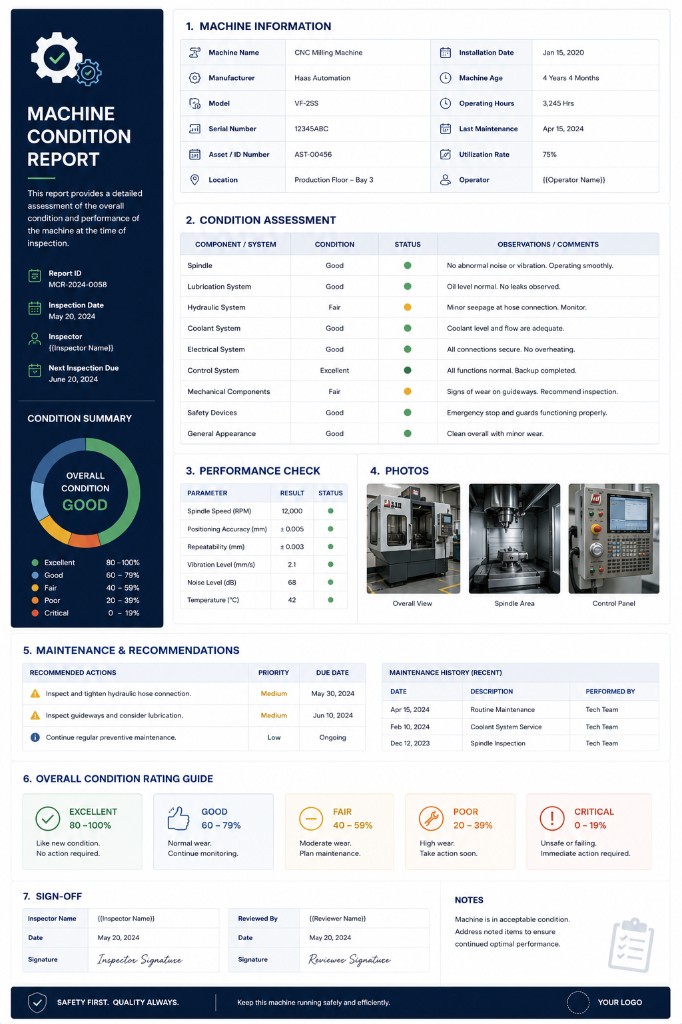Click the Maintenance History (Recent) header
This screenshot has width=682, height=1024.
click(446, 673)
